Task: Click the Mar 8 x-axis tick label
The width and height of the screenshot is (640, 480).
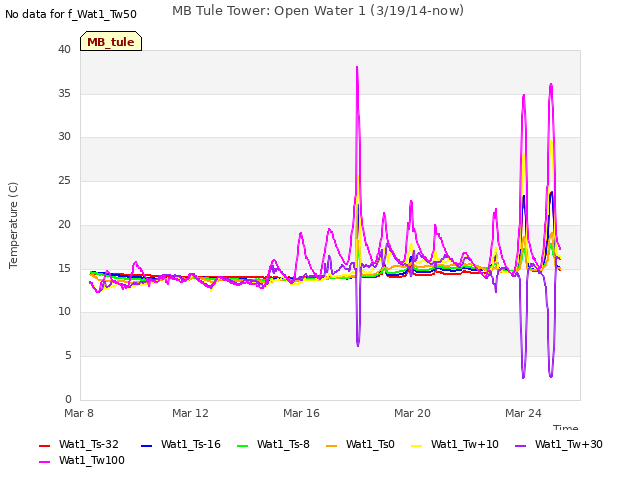Action: 79,413
